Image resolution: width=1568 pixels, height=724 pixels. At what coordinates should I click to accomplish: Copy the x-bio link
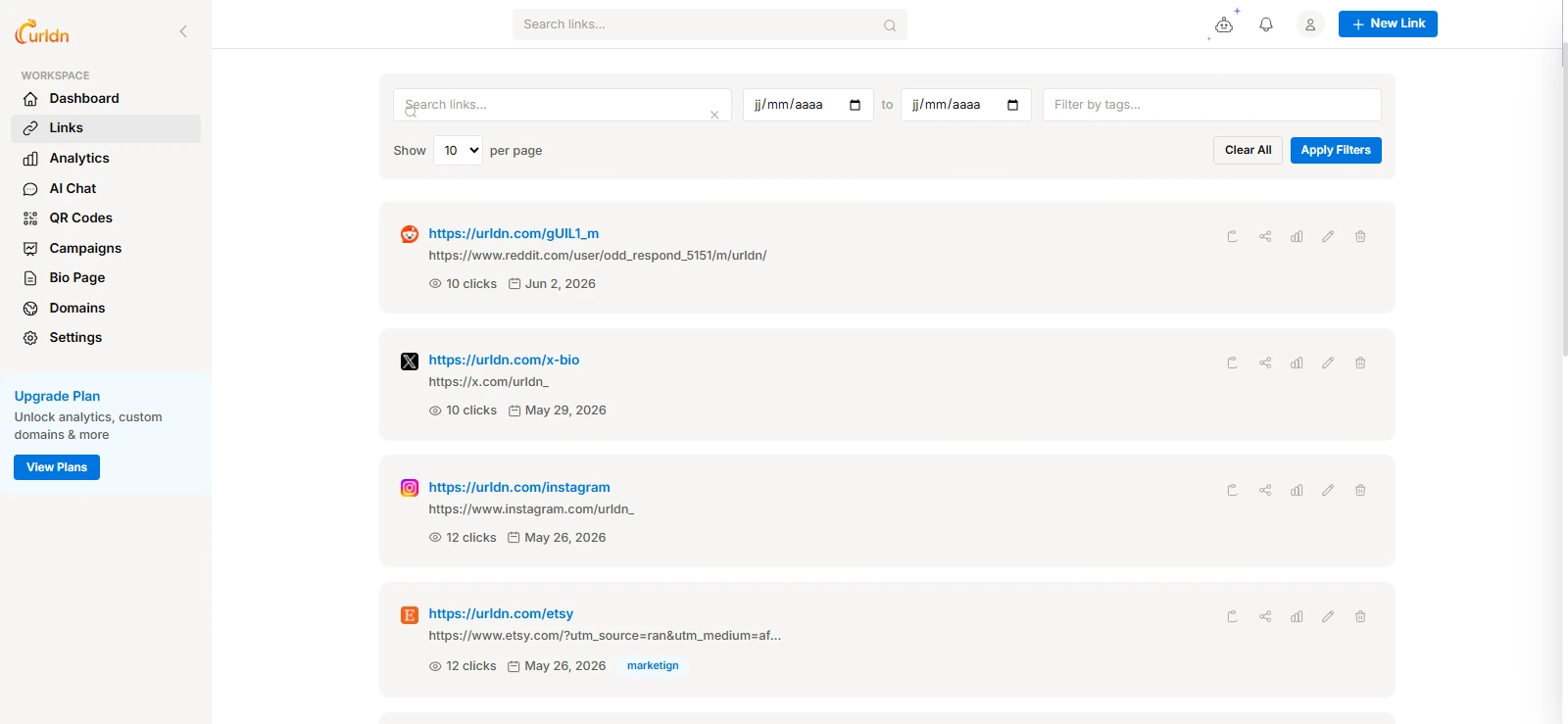1233,362
